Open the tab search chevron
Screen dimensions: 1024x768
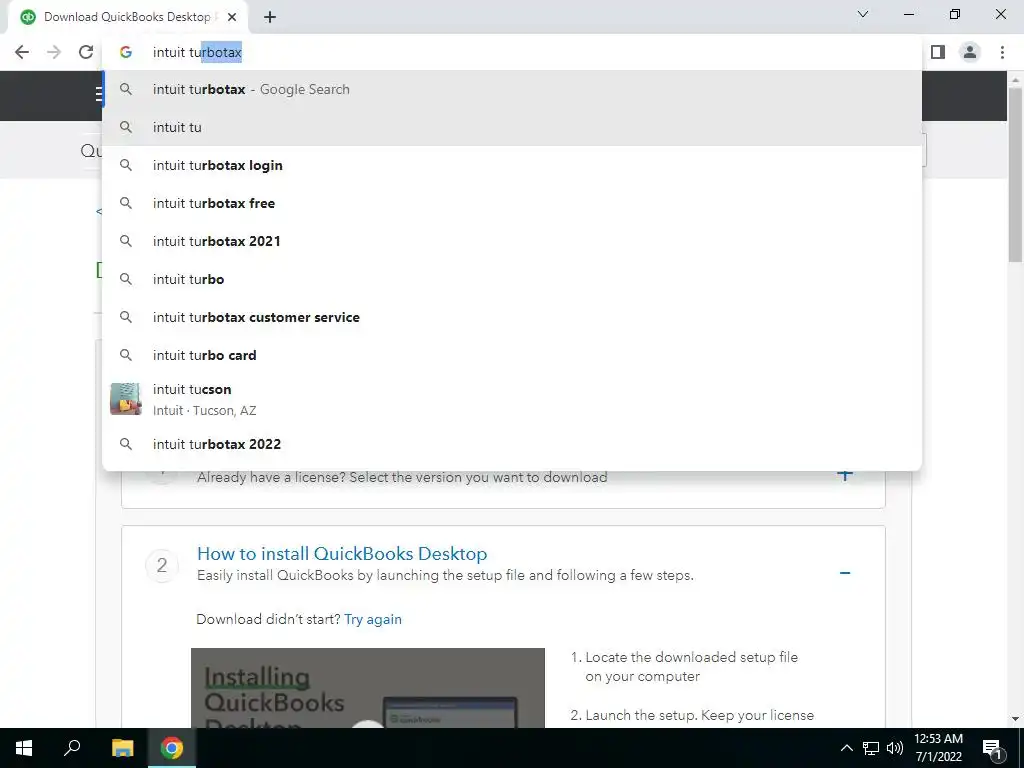863,14
